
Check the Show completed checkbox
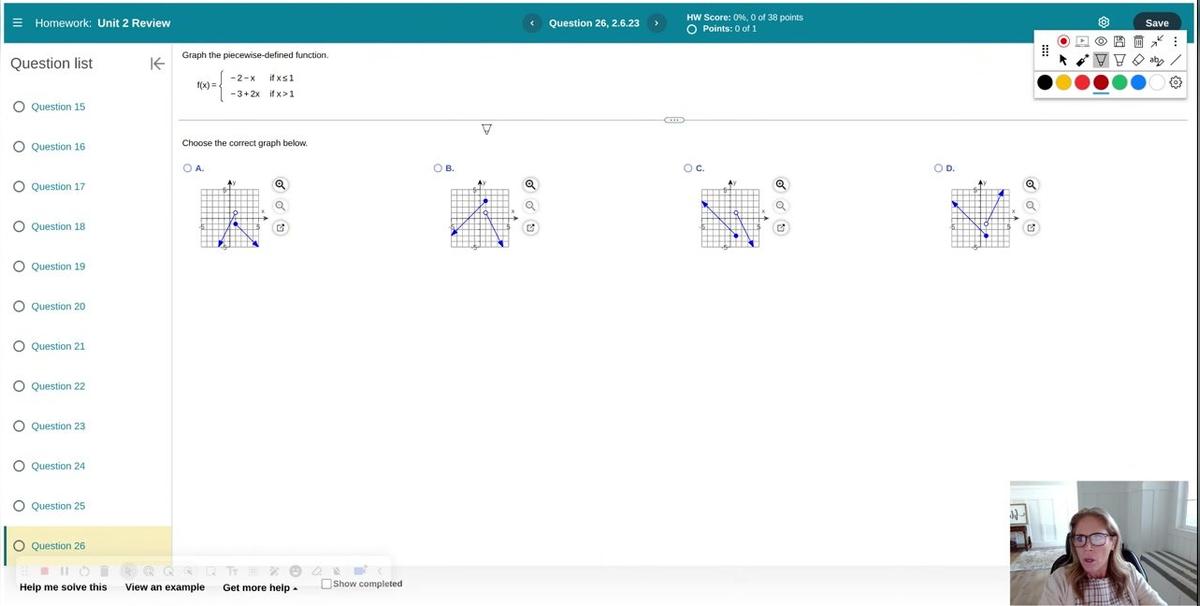click(x=326, y=584)
